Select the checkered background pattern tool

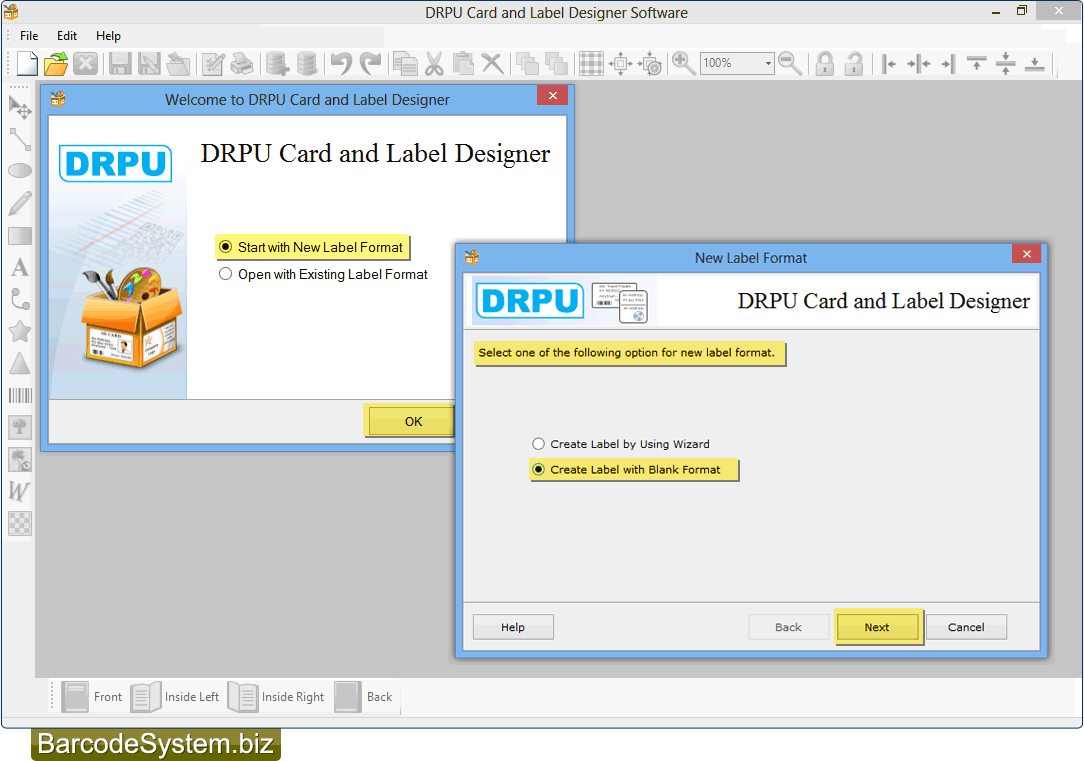click(x=19, y=523)
